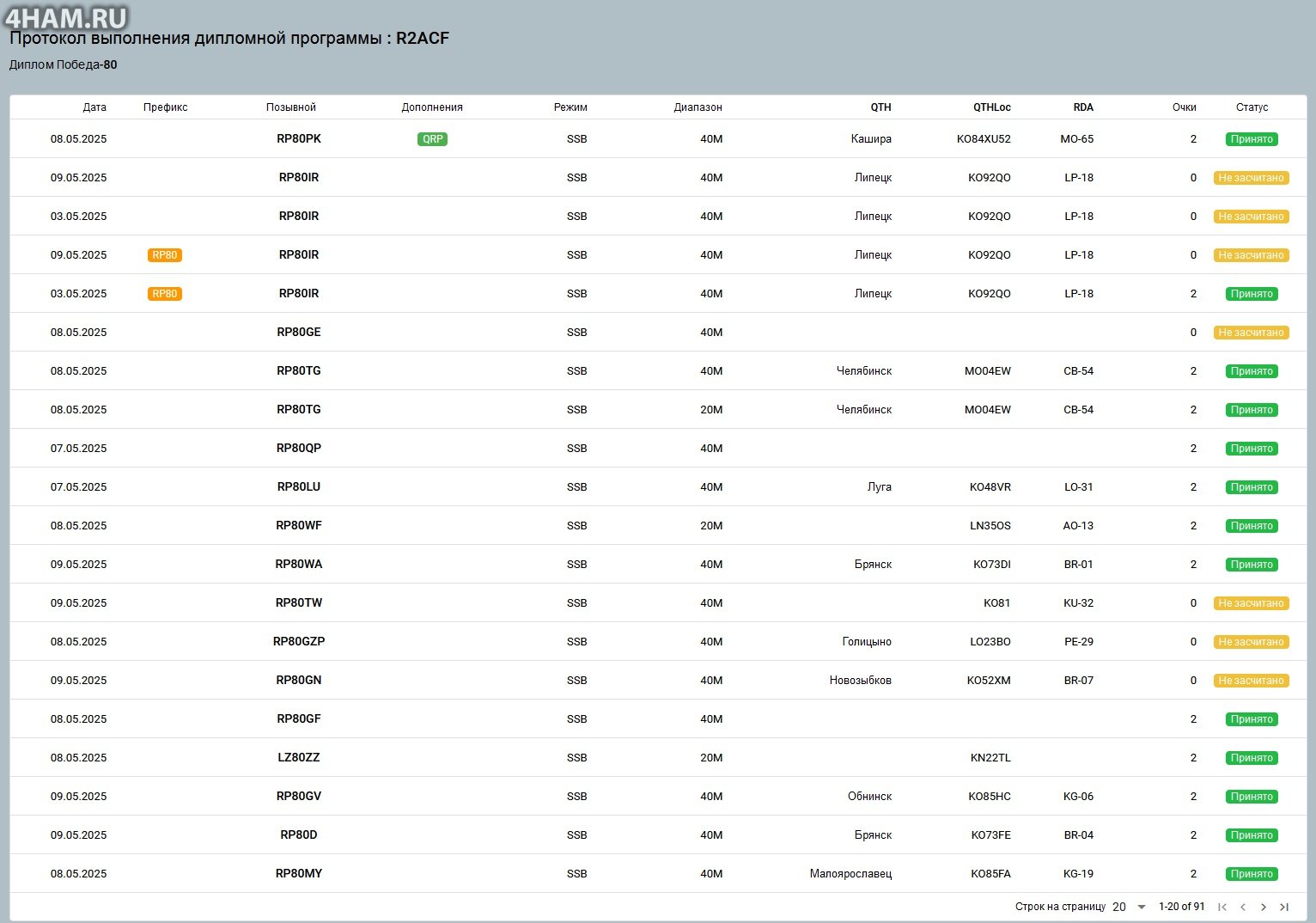Click the Очки column header
1316x923 pixels.
(1184, 107)
